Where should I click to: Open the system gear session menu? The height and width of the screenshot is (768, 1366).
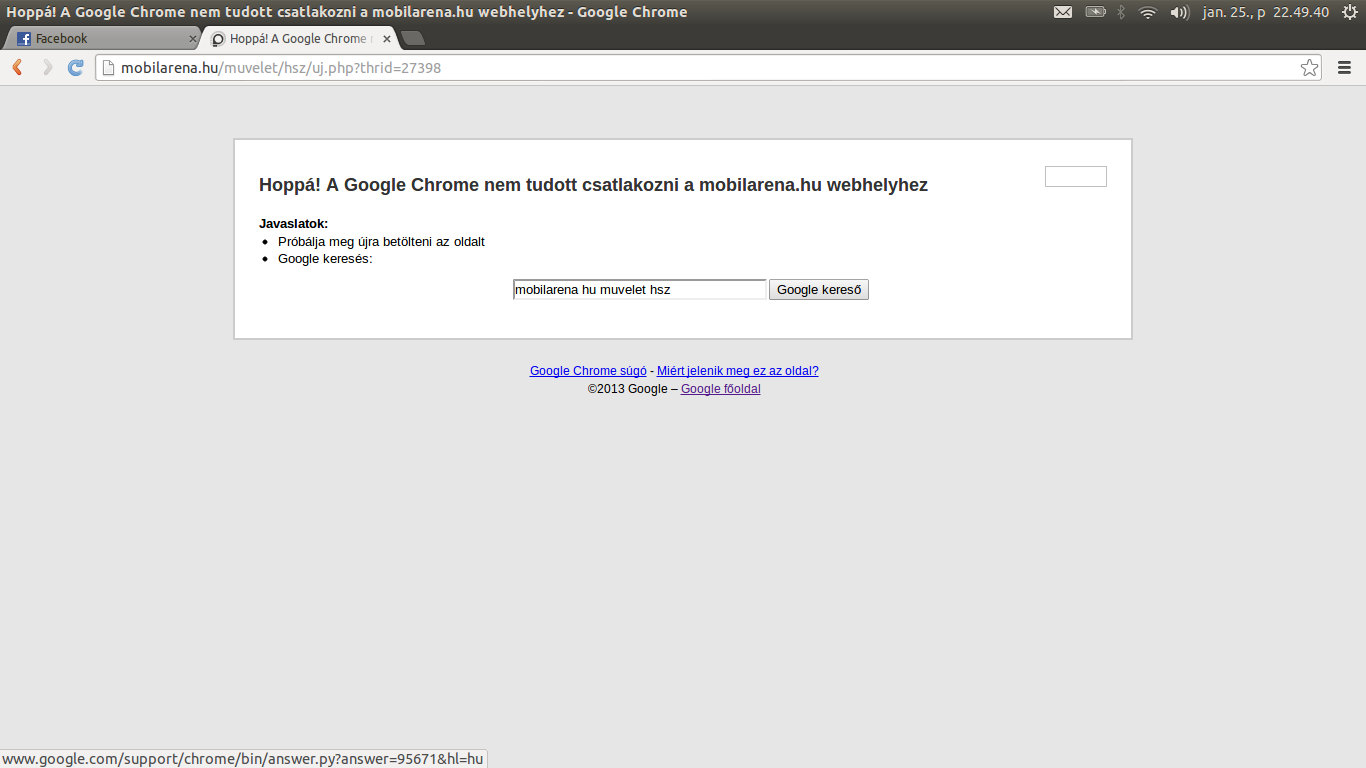1350,12
